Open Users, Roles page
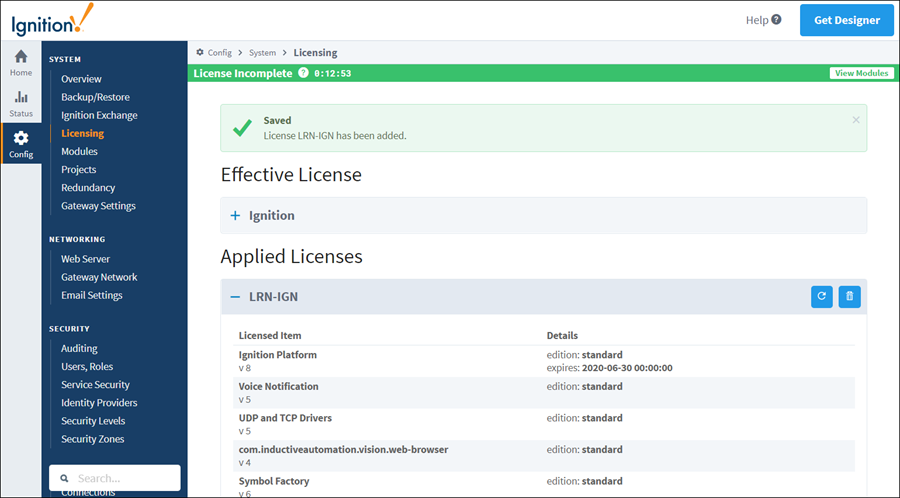Image resolution: width=900 pixels, height=498 pixels. point(87,366)
